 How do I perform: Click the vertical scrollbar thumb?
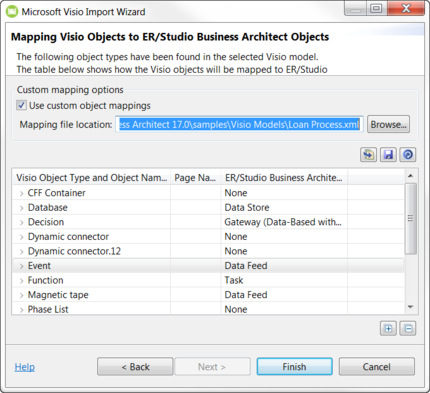411,218
